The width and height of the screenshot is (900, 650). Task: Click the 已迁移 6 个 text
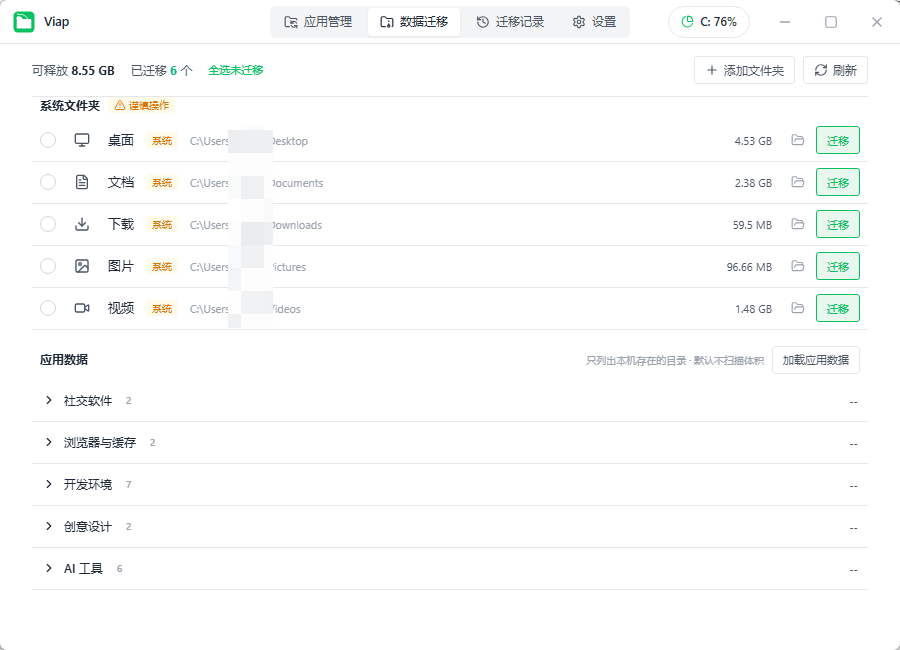(x=162, y=71)
